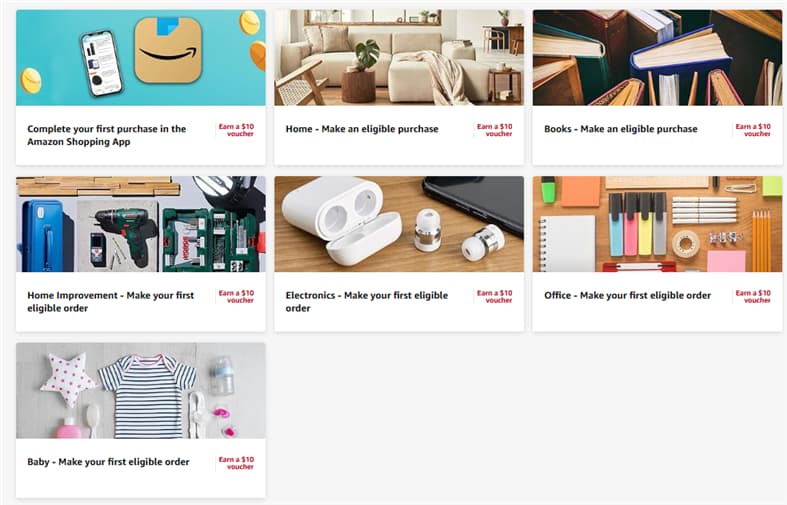Select 'Earn a $10 voucher' on Office card
This screenshot has height=505, width=787.
753,297
